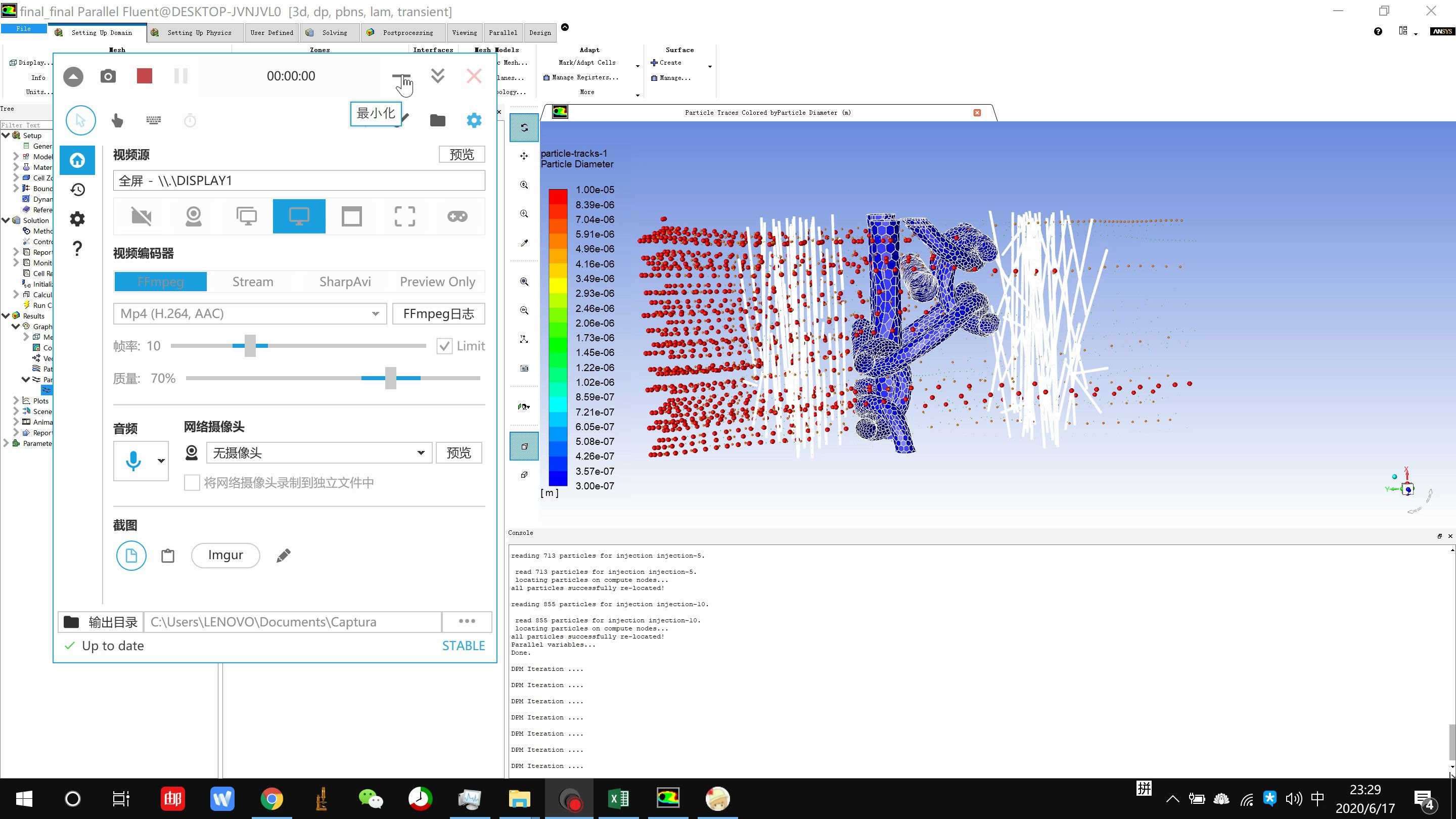1456x819 pixels.
Task: Click the quality 质量 slider handle
Action: pyautogui.click(x=391, y=378)
